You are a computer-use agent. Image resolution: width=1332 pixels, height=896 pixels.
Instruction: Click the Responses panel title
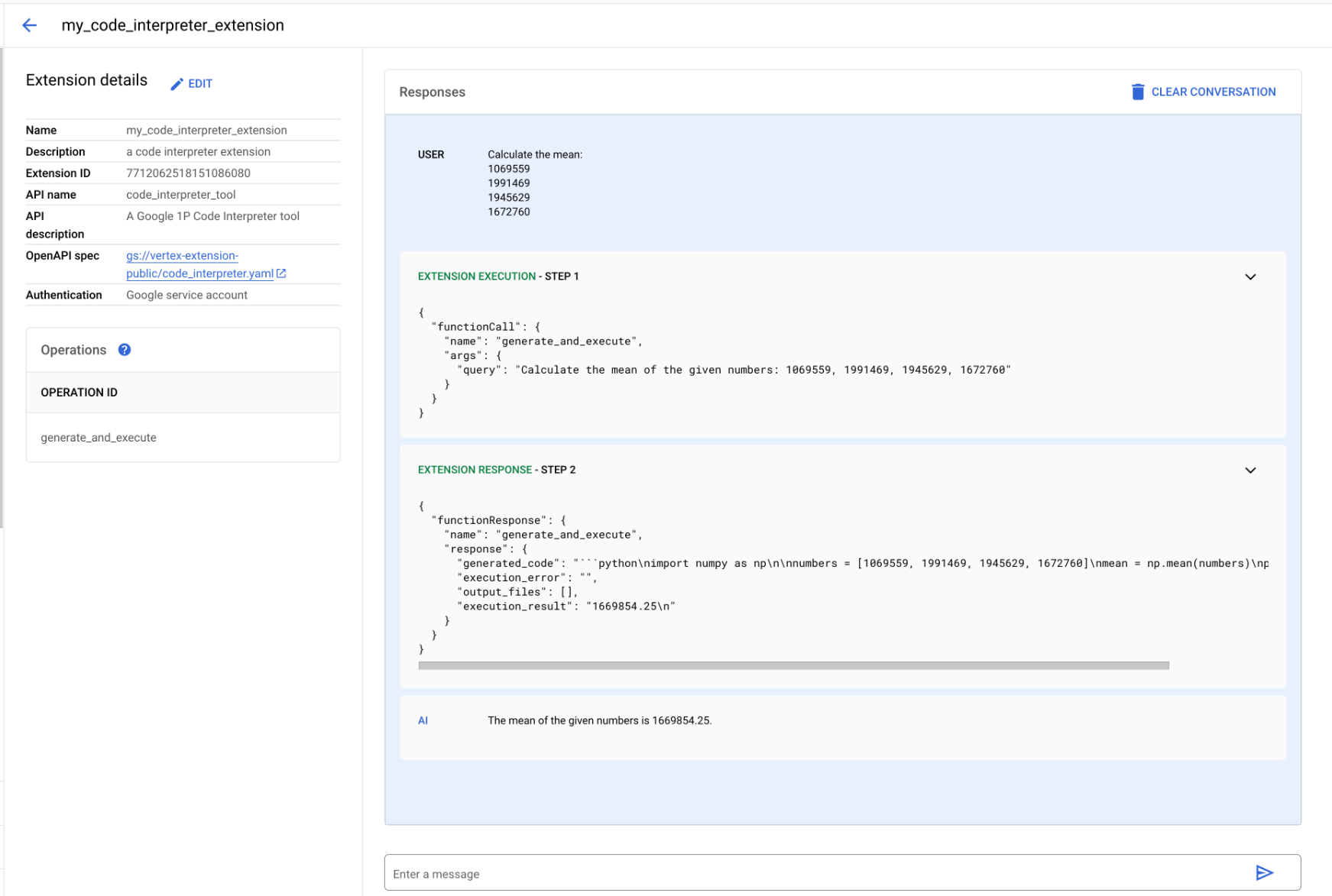pyautogui.click(x=432, y=92)
